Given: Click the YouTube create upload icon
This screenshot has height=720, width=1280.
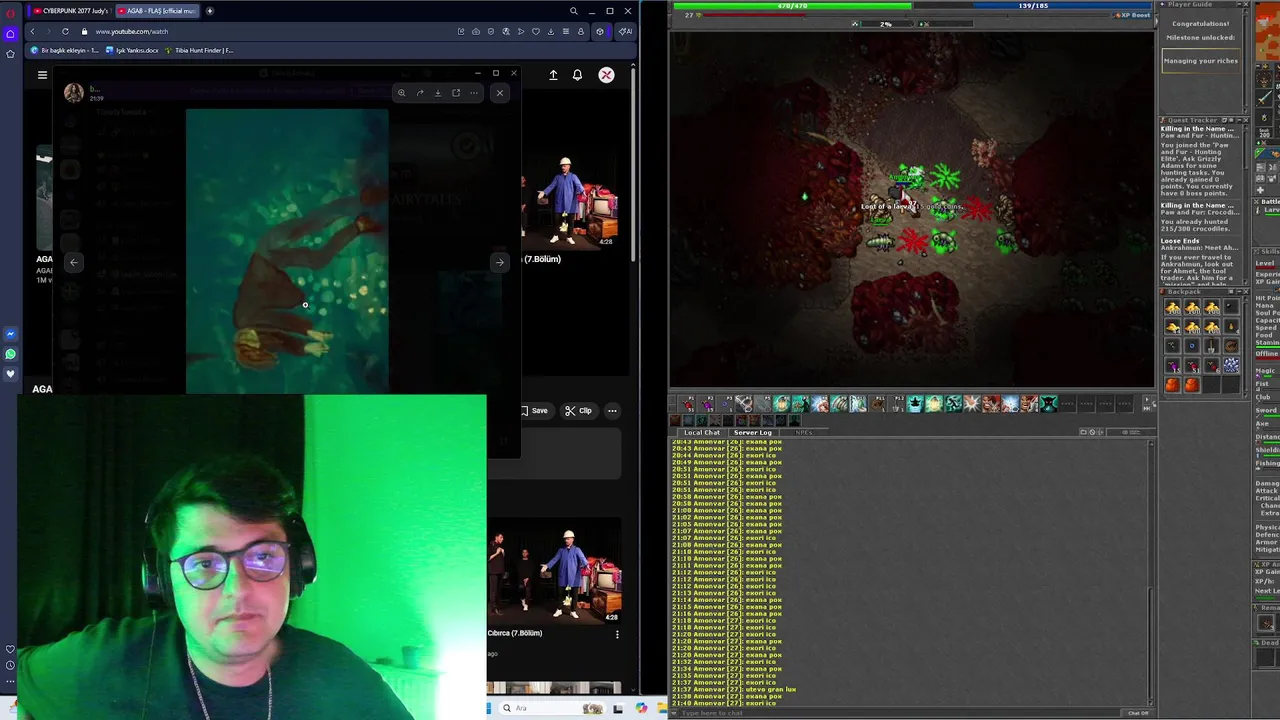Looking at the screenshot, I should [553, 75].
